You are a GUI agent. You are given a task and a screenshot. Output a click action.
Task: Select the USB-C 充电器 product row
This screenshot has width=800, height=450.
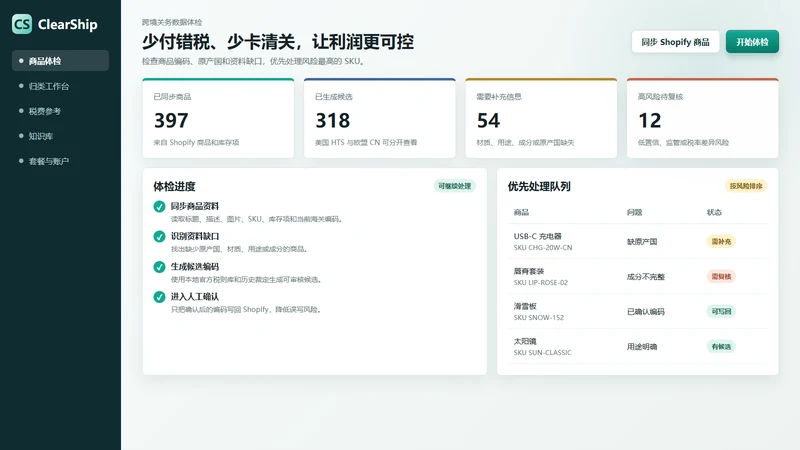638,241
